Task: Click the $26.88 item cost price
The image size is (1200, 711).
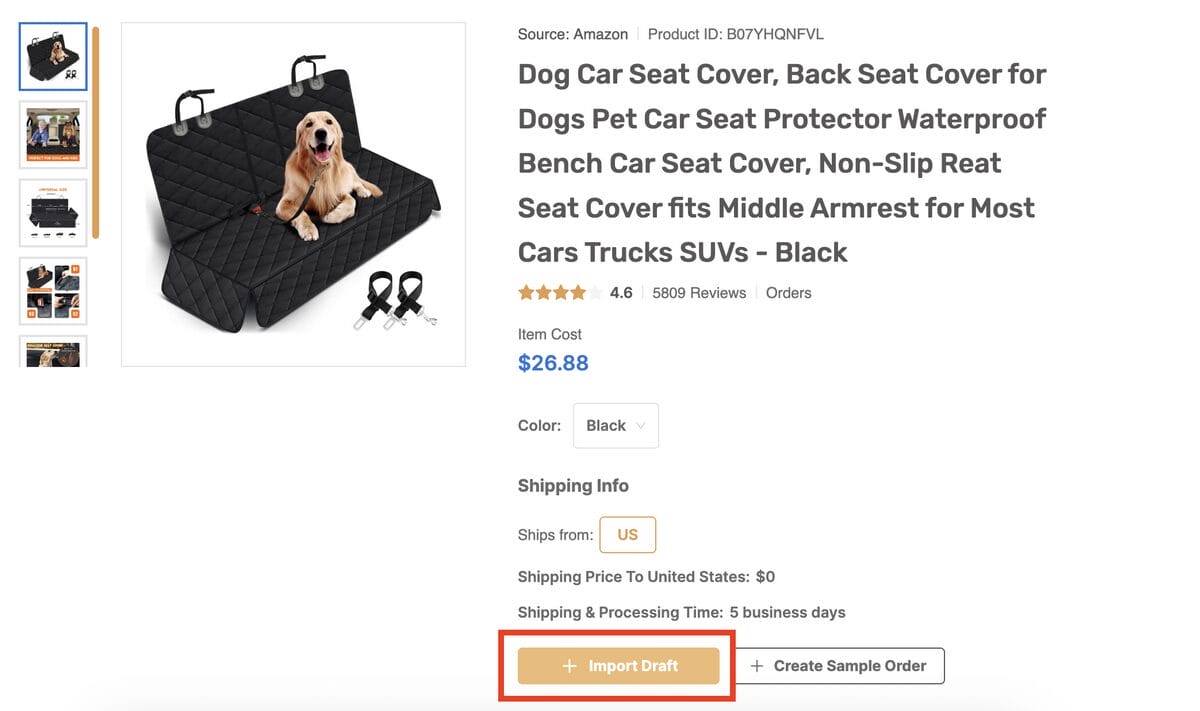Action: (553, 363)
